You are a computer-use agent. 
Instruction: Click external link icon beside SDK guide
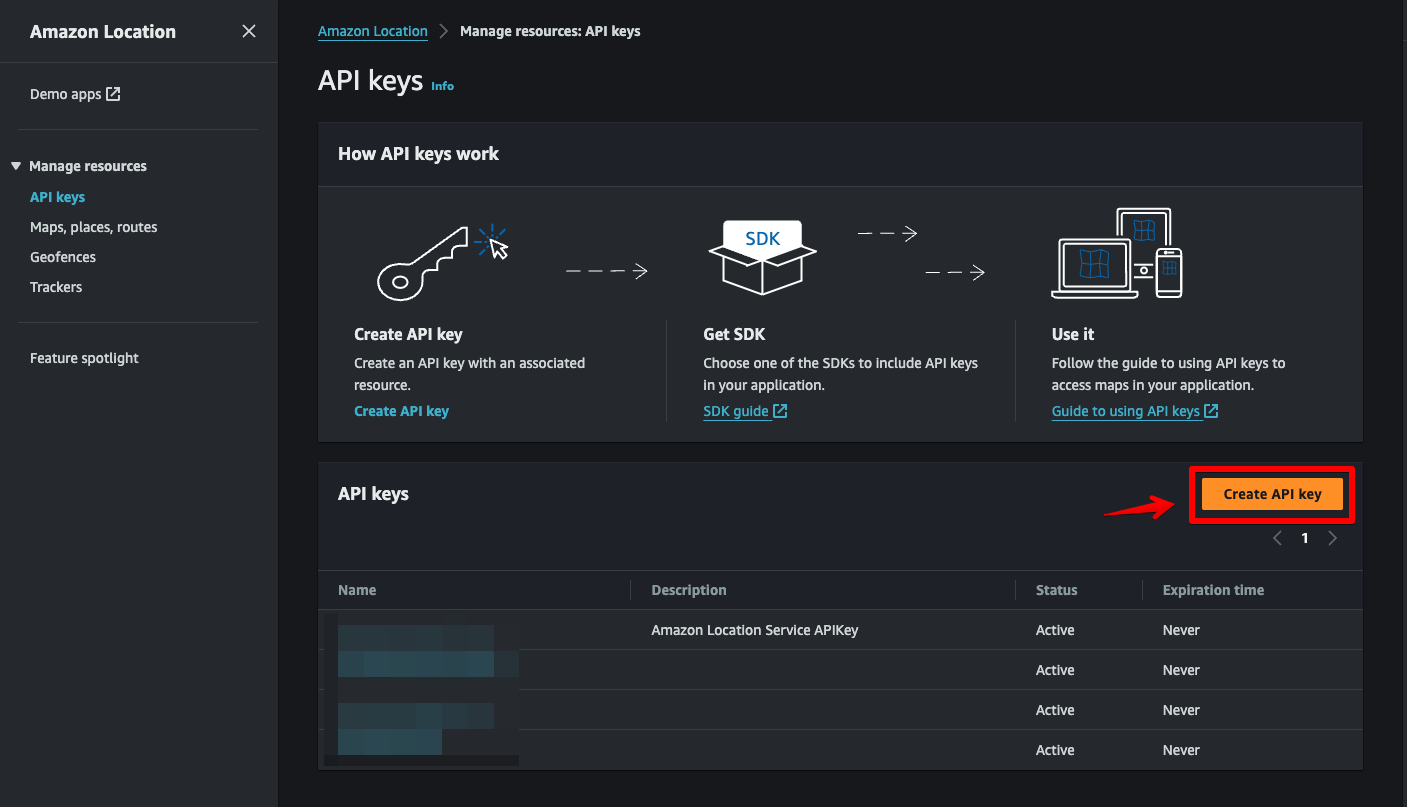[780, 411]
